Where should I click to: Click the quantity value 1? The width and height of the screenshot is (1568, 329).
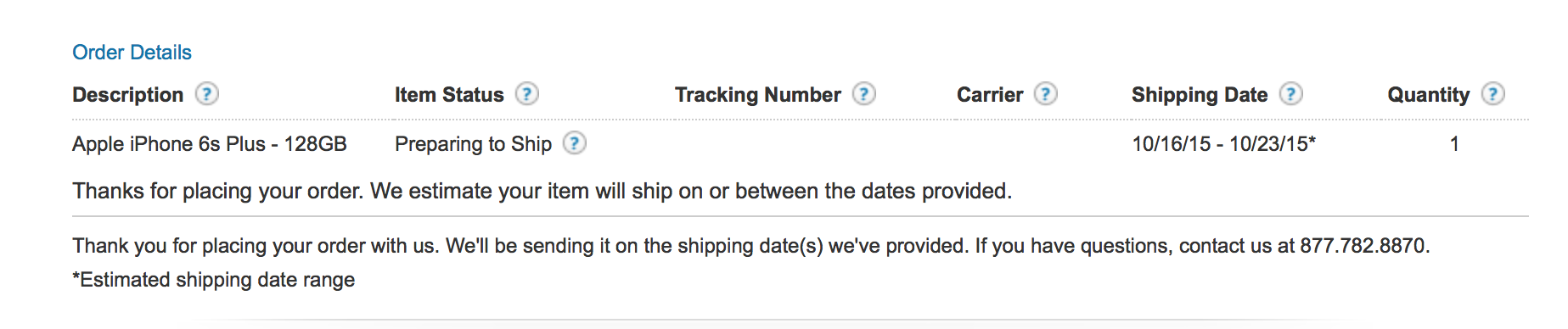1454,143
